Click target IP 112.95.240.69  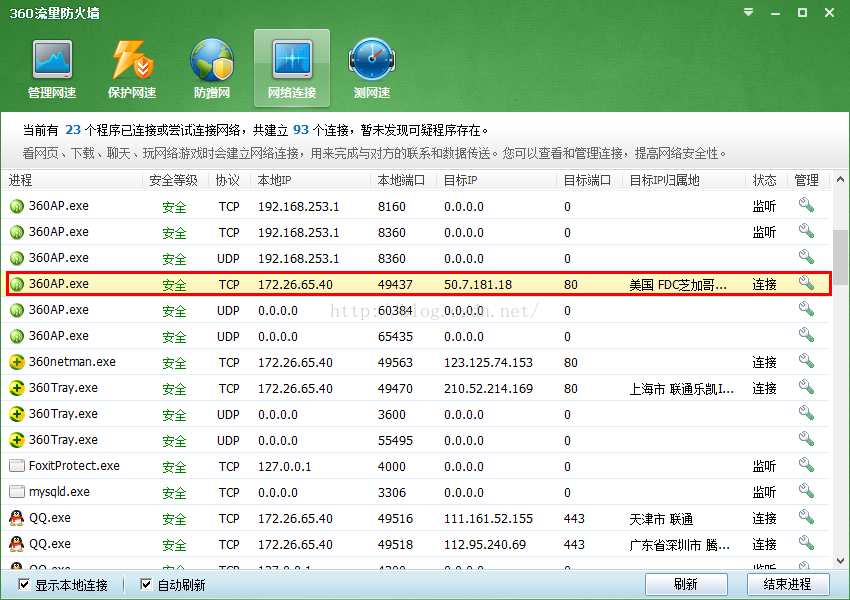point(485,544)
